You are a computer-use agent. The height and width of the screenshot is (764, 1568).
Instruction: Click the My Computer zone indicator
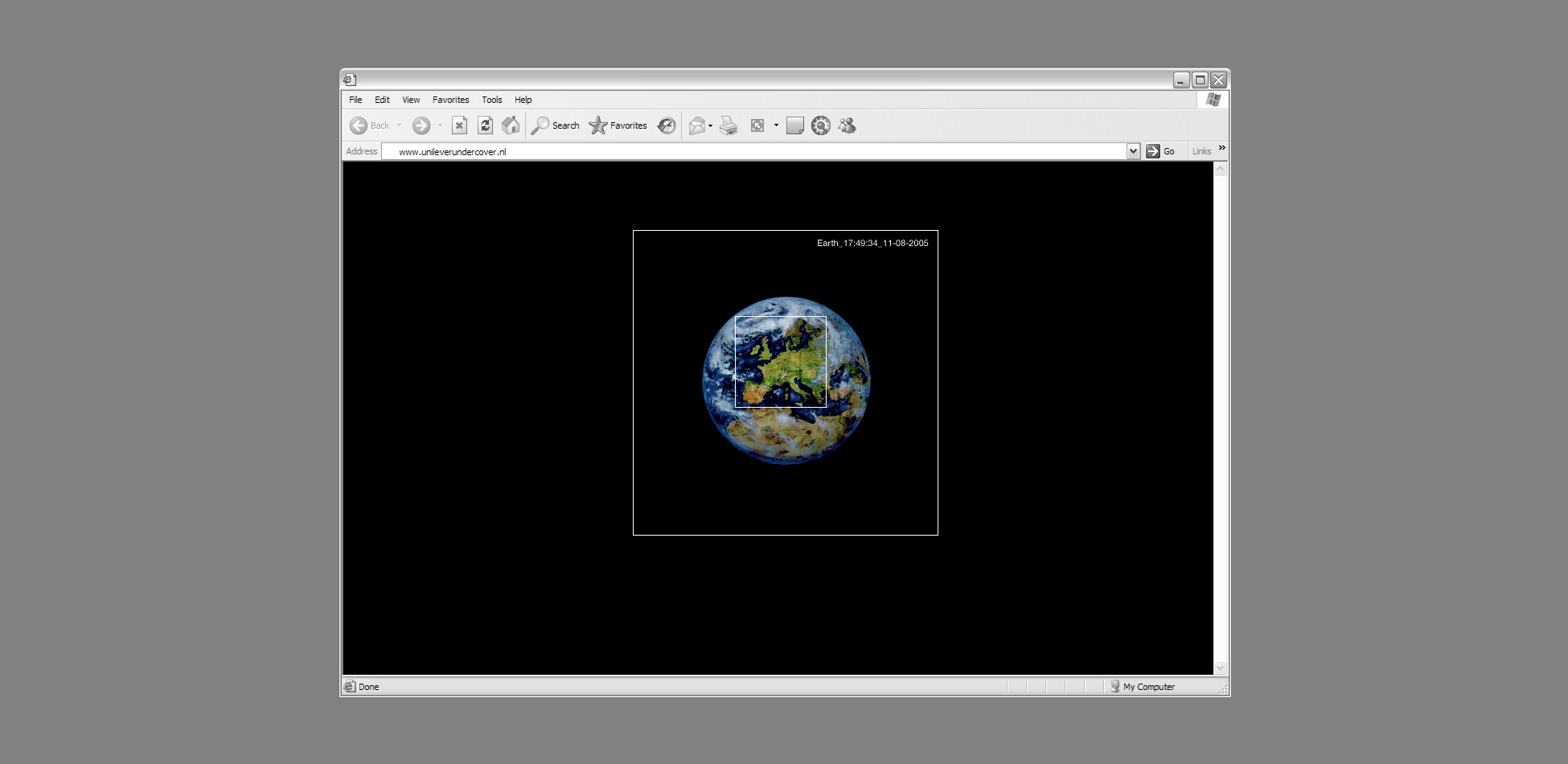coord(1142,687)
